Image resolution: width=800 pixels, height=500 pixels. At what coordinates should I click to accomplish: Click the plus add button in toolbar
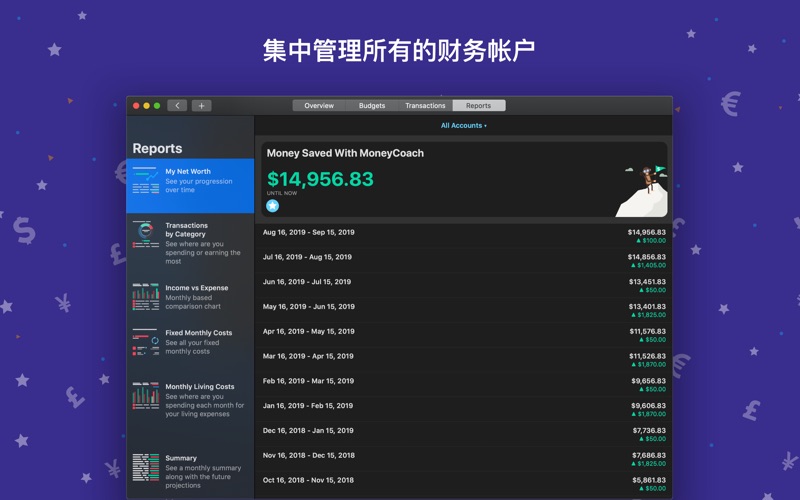[202, 106]
